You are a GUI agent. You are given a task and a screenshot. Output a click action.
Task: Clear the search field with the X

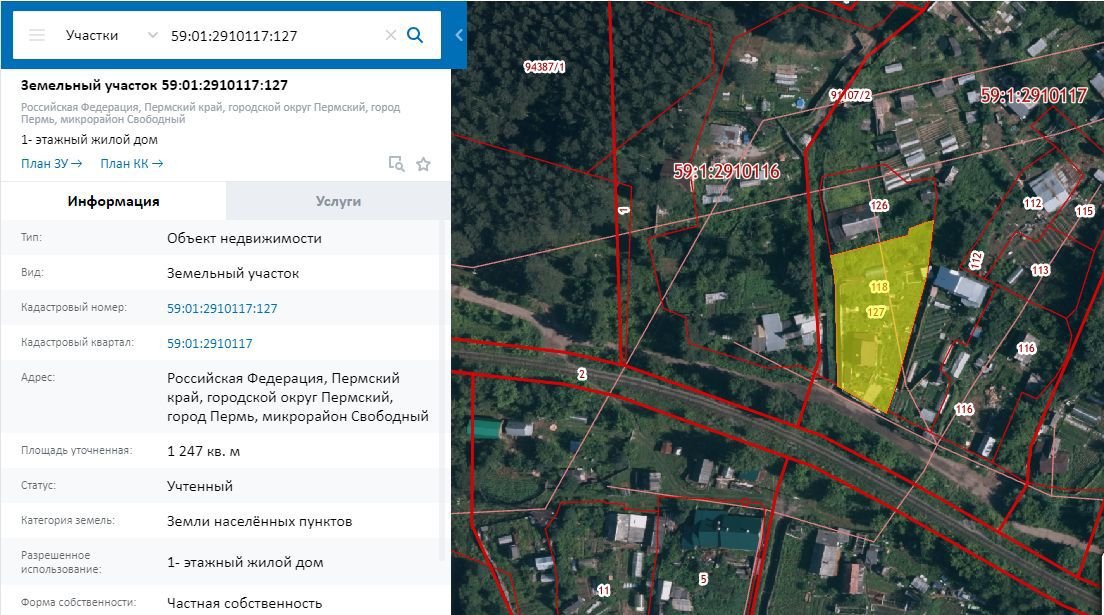point(390,35)
